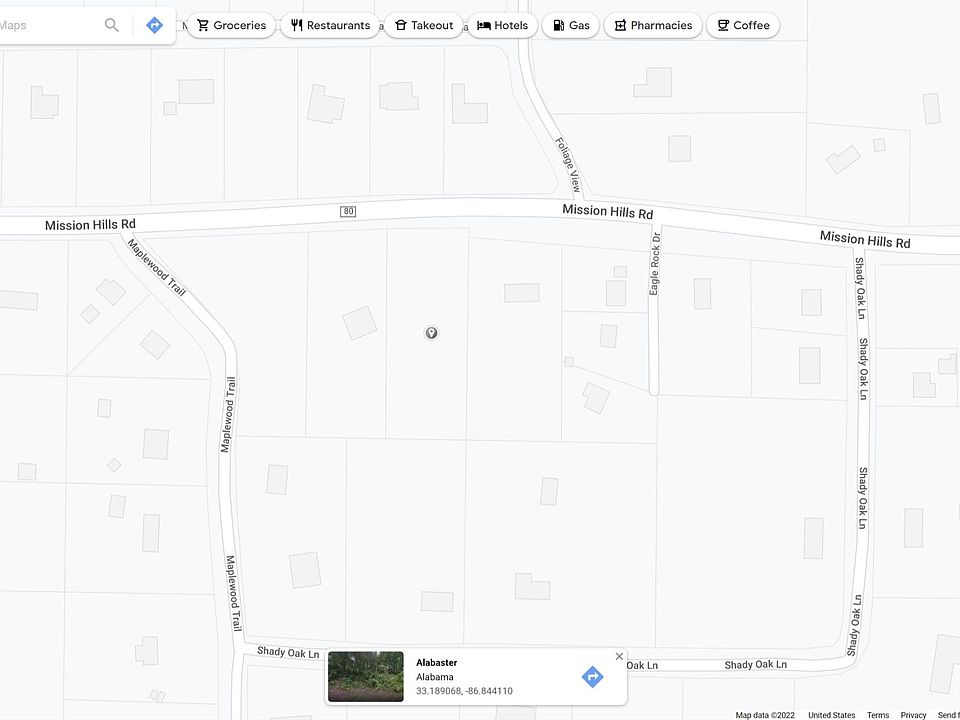The image size is (960, 720).
Task: Show nearby Hotels
Action: tap(503, 25)
